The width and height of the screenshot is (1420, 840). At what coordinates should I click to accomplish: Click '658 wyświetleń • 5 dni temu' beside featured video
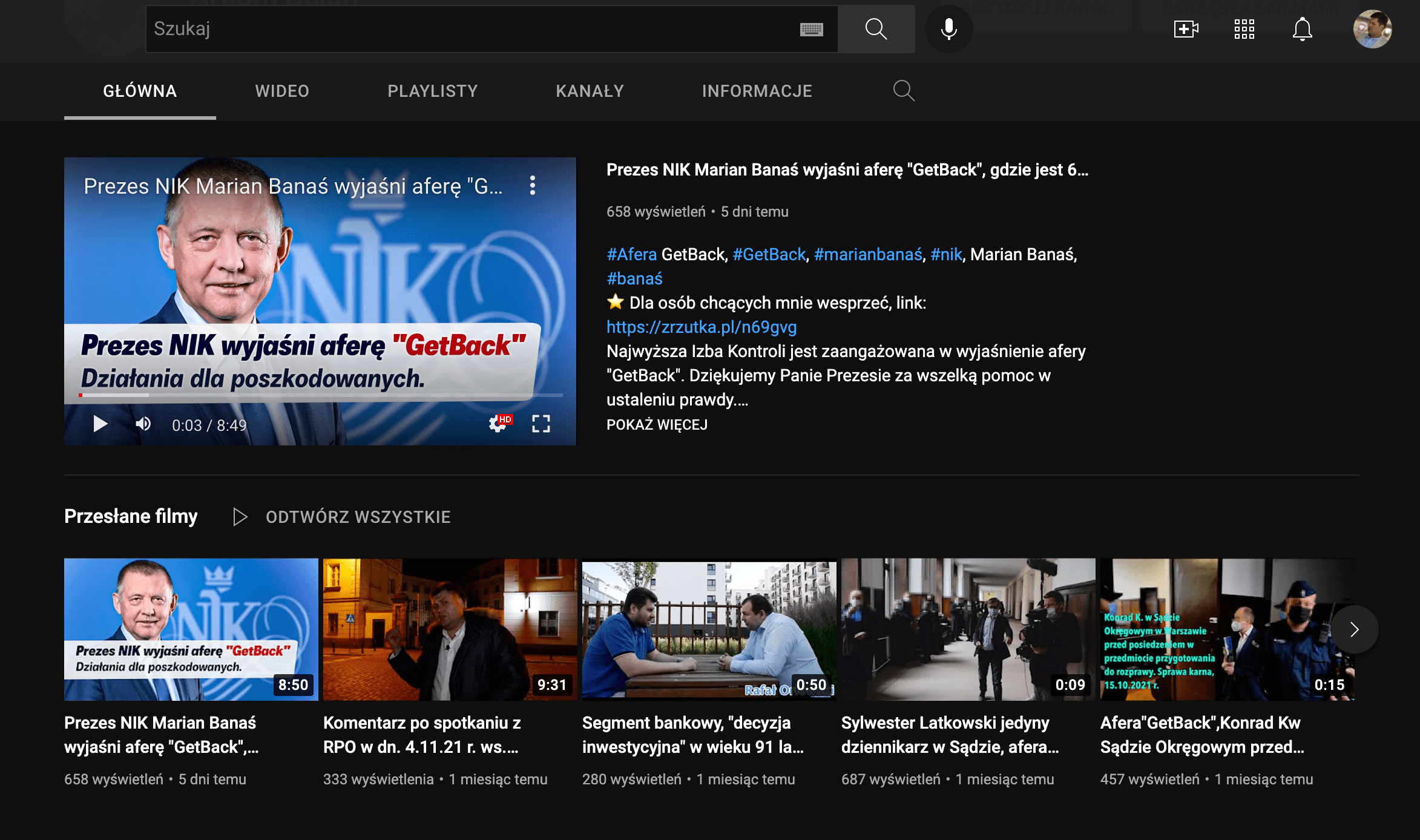697,212
